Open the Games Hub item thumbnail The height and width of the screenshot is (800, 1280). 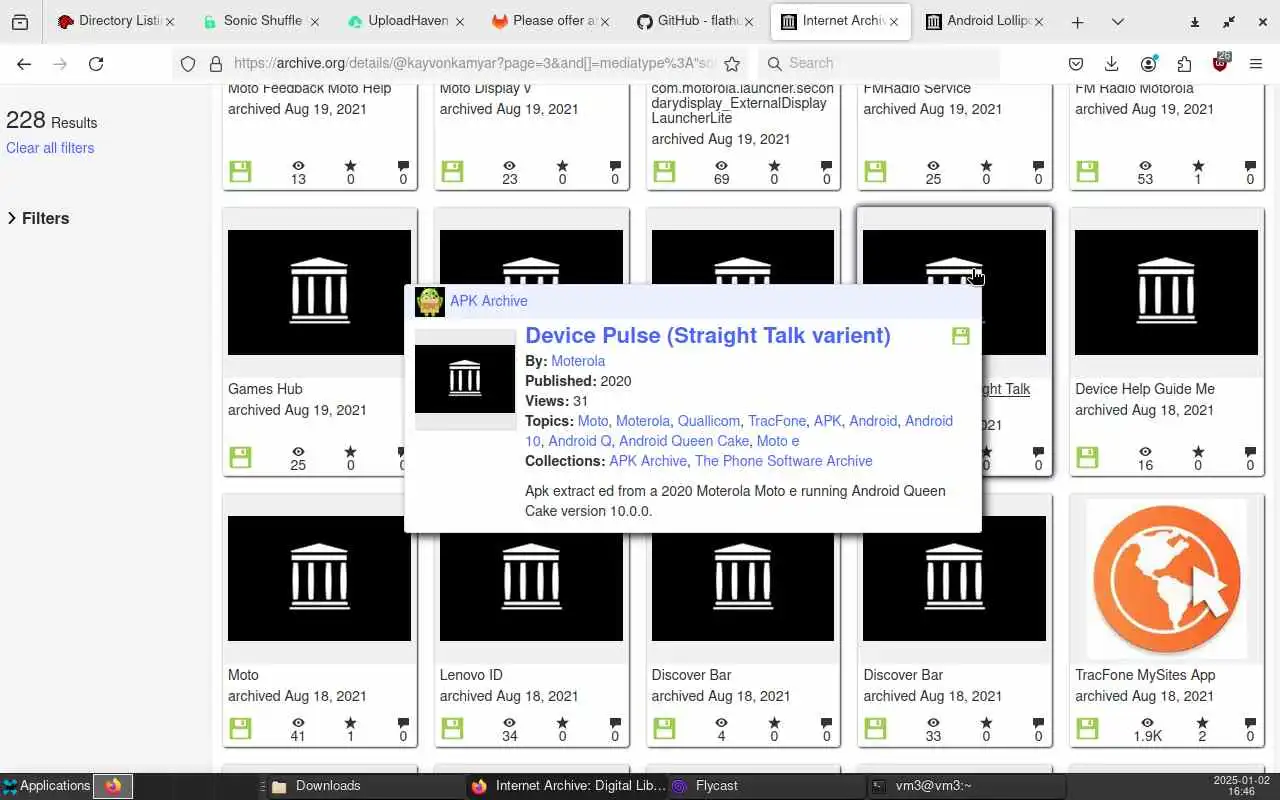(x=319, y=293)
